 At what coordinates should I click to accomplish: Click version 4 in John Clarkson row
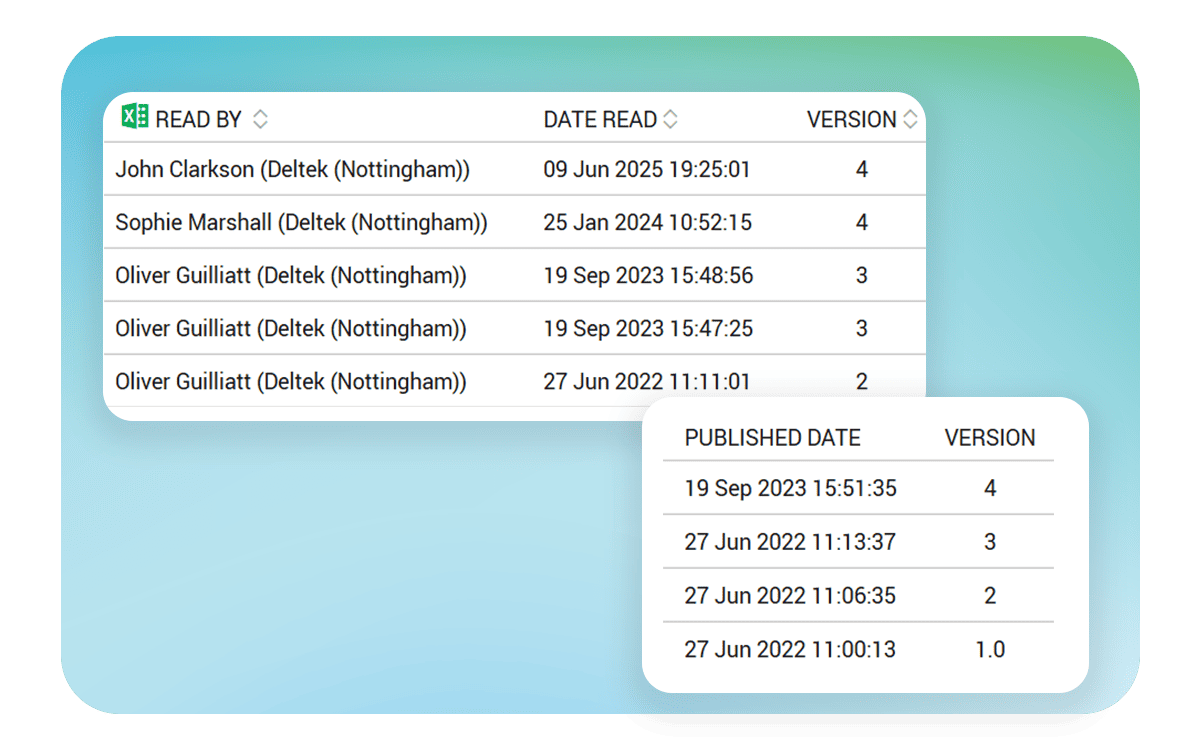[861, 170]
